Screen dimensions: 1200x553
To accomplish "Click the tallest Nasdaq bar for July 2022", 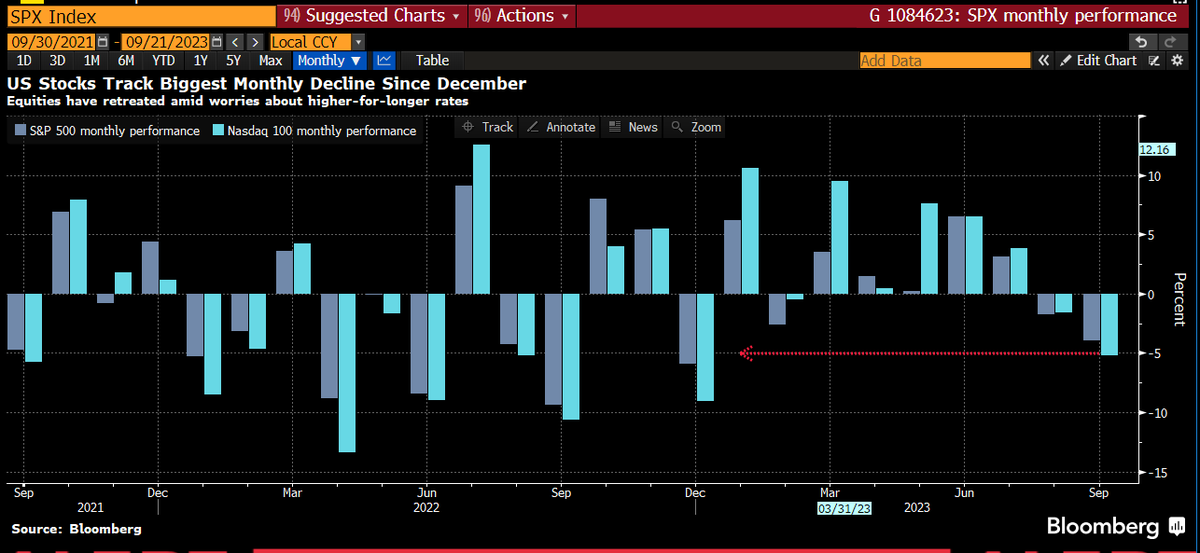I will pos(482,219).
